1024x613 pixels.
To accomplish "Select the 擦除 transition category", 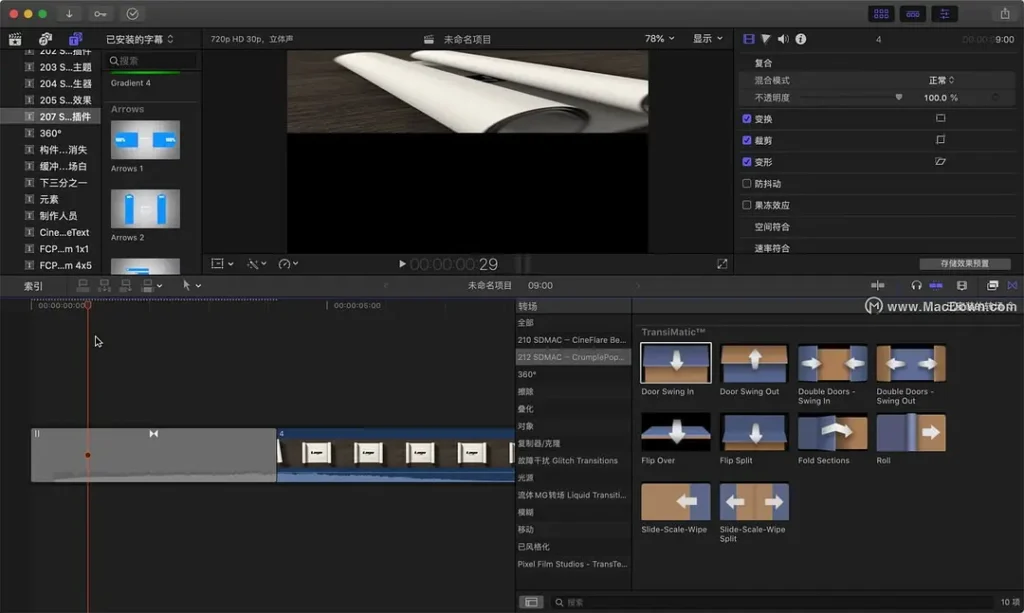I will coord(526,392).
